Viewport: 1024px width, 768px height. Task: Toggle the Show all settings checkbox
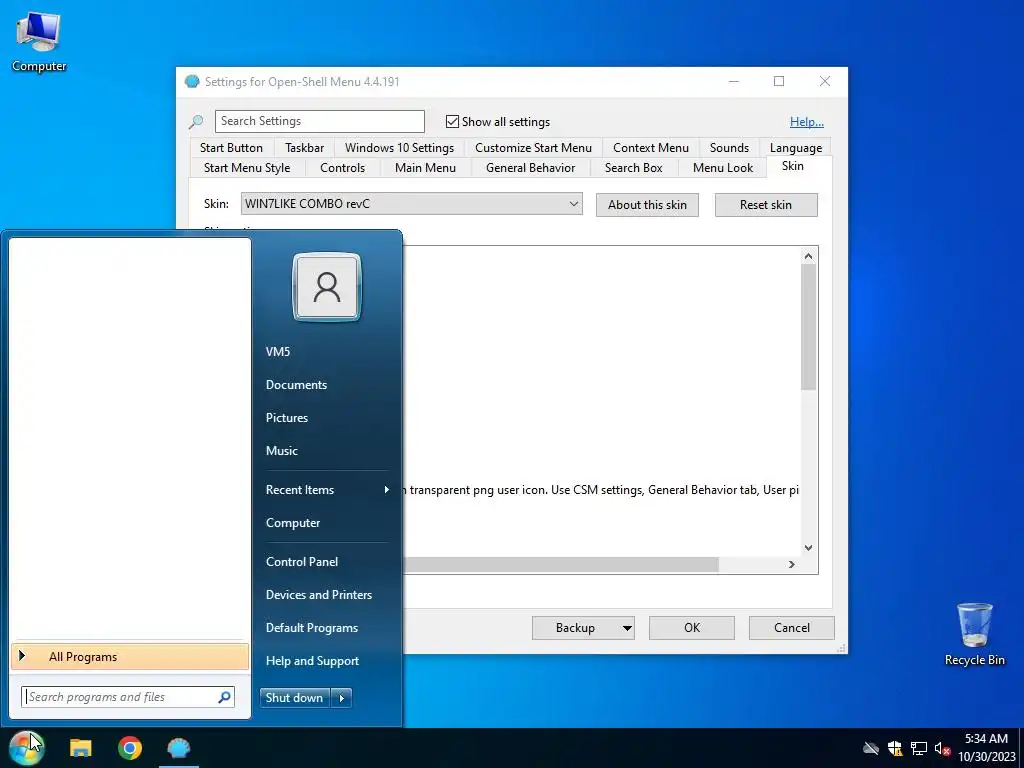coord(452,121)
